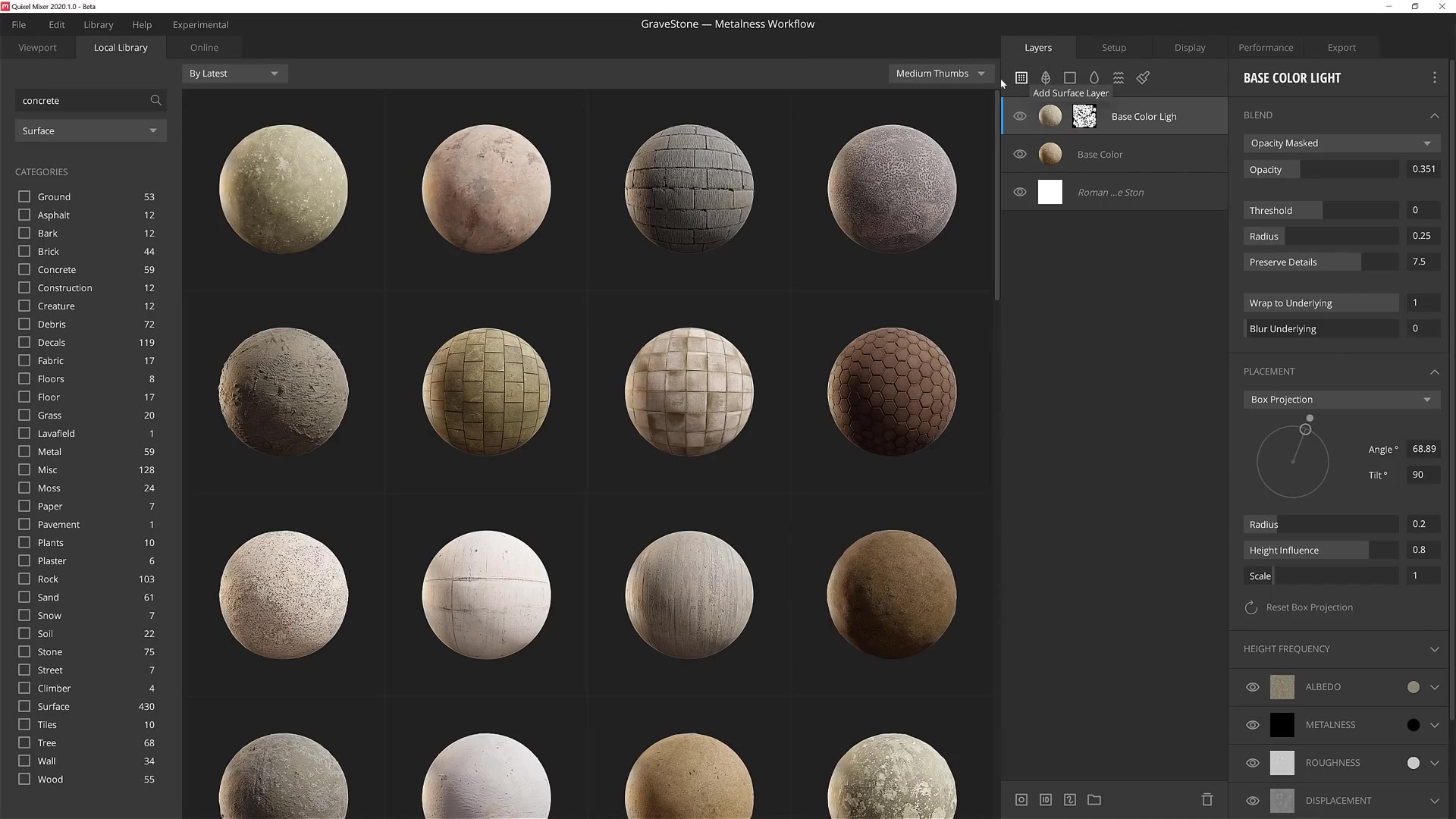The image size is (1456, 819).
Task: Collapse the Height Frequency section
Action: [1434, 649]
